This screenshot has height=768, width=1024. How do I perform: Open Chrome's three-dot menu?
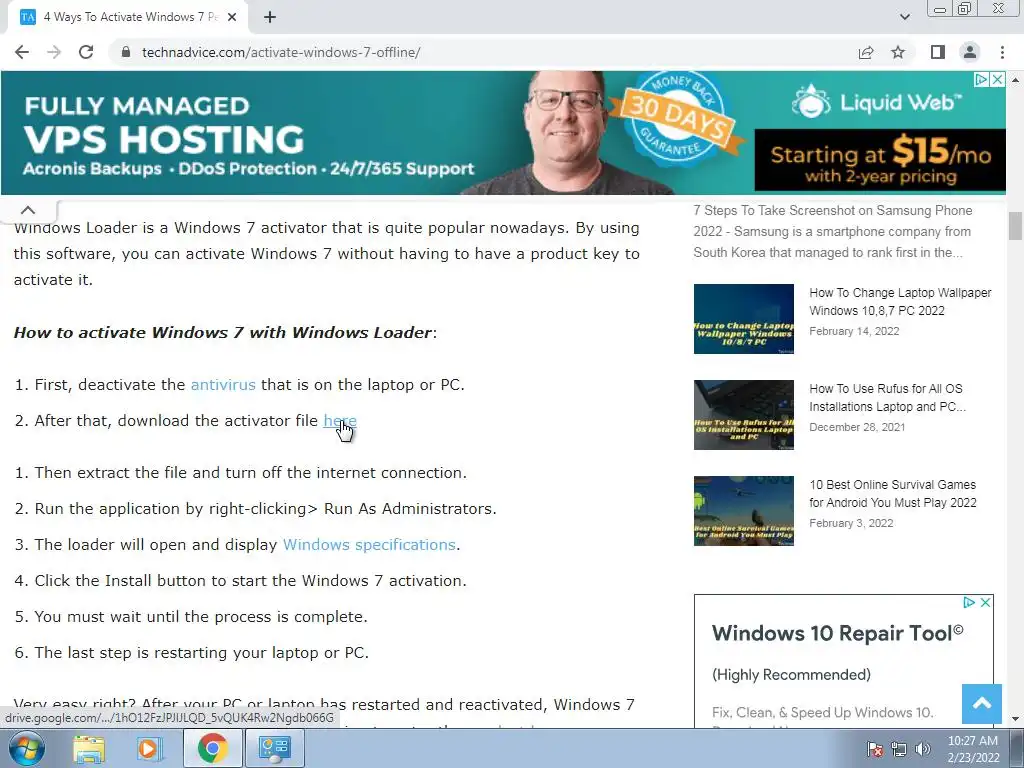click(1002, 52)
